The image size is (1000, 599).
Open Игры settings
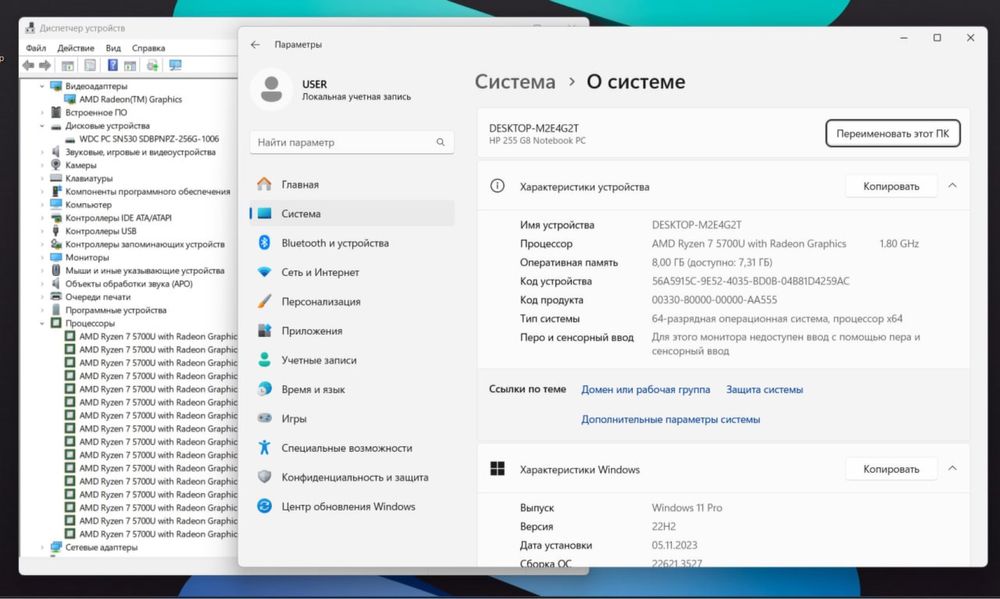click(352, 419)
